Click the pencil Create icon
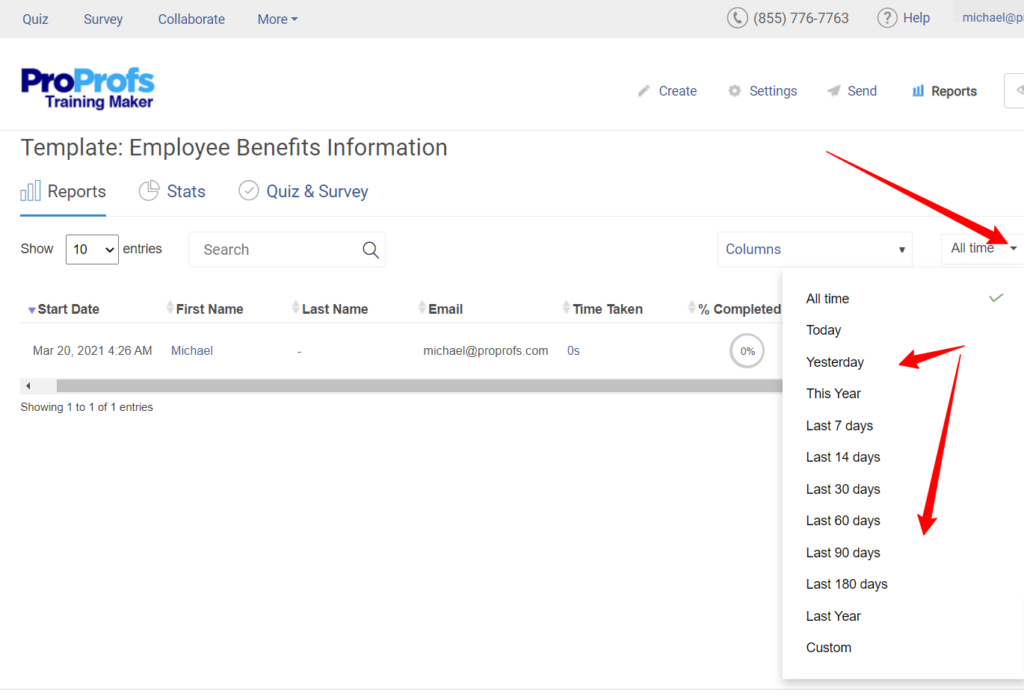The width and height of the screenshot is (1024, 697). pyautogui.click(x=644, y=91)
